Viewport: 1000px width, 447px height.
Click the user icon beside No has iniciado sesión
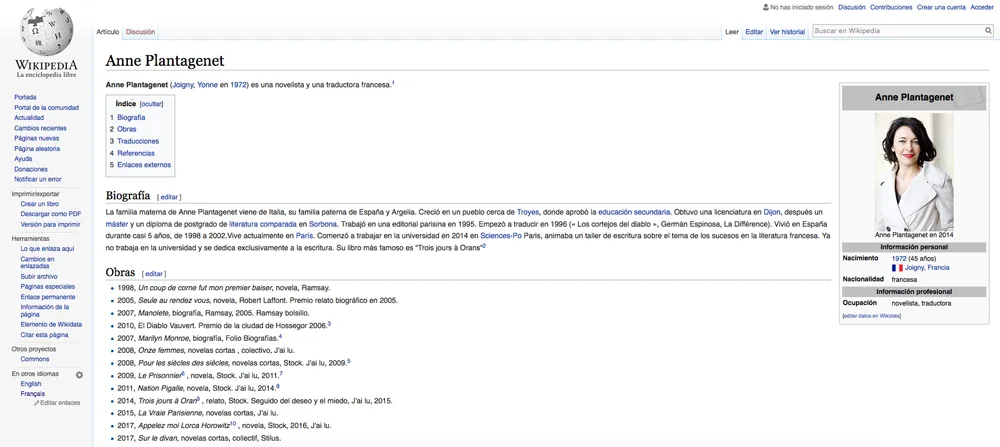765,8
